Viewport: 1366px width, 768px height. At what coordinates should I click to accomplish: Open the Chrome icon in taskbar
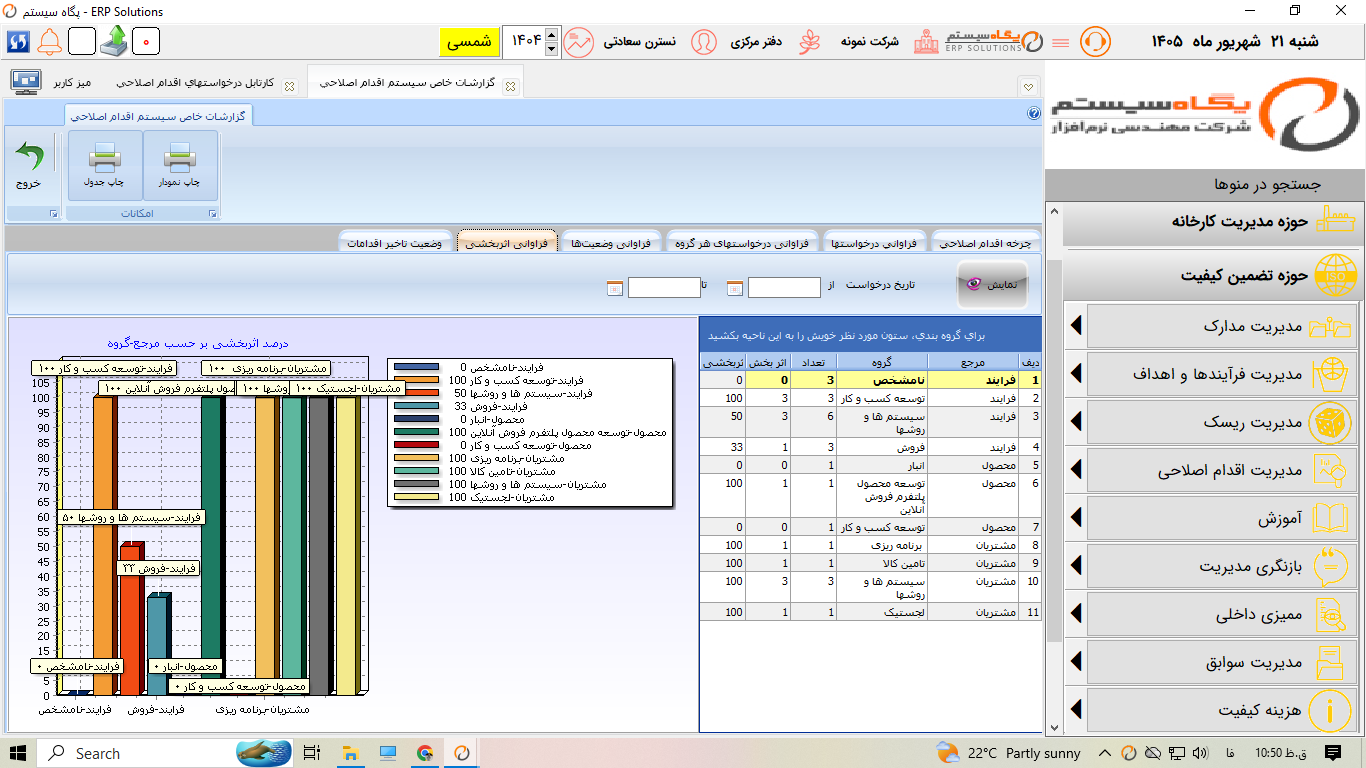click(x=425, y=753)
